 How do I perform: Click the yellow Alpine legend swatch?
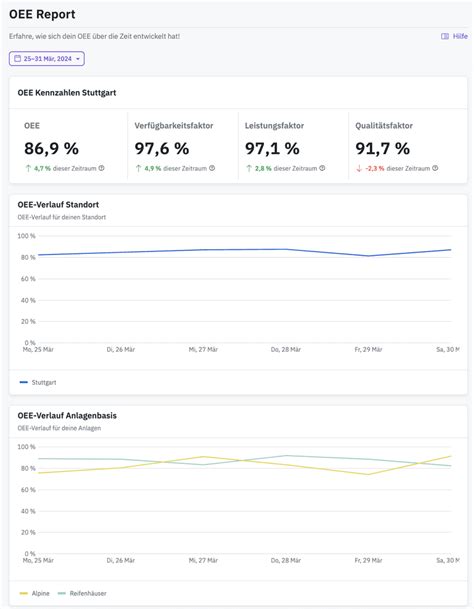[x=24, y=593]
